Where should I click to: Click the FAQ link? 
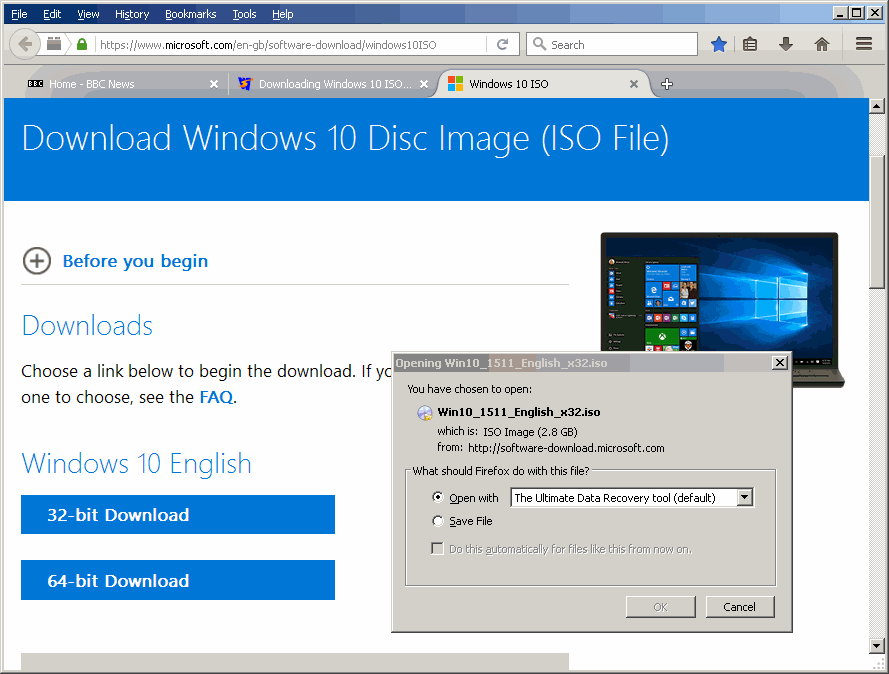pos(216,397)
